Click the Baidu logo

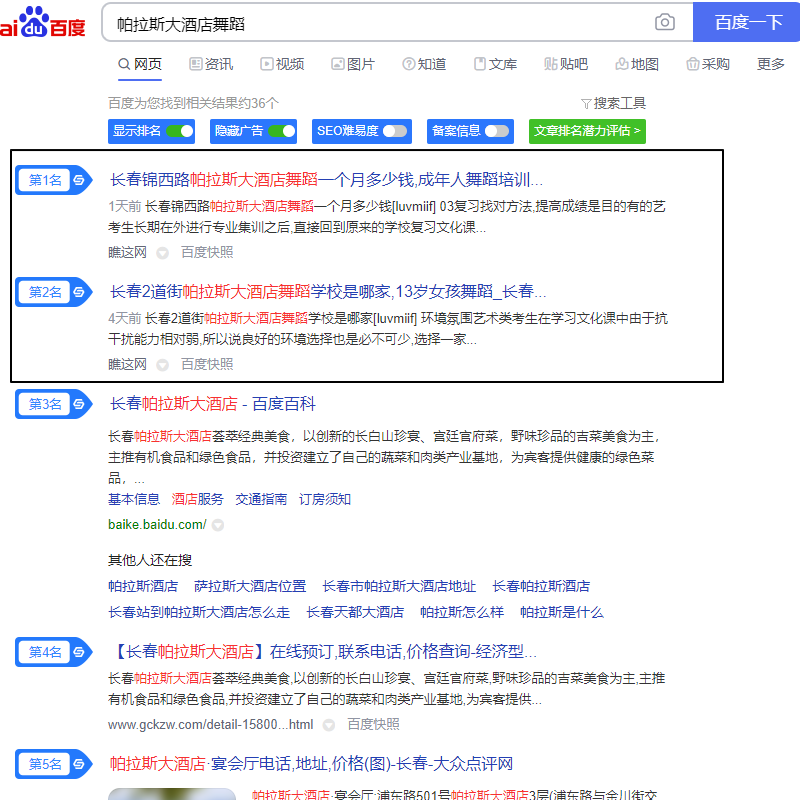[x=42, y=22]
